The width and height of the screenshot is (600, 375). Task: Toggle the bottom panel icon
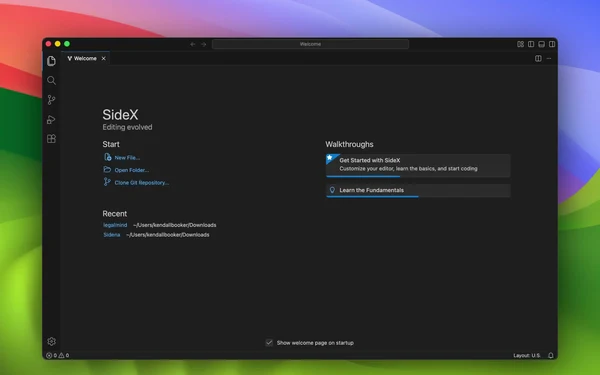[541, 44]
